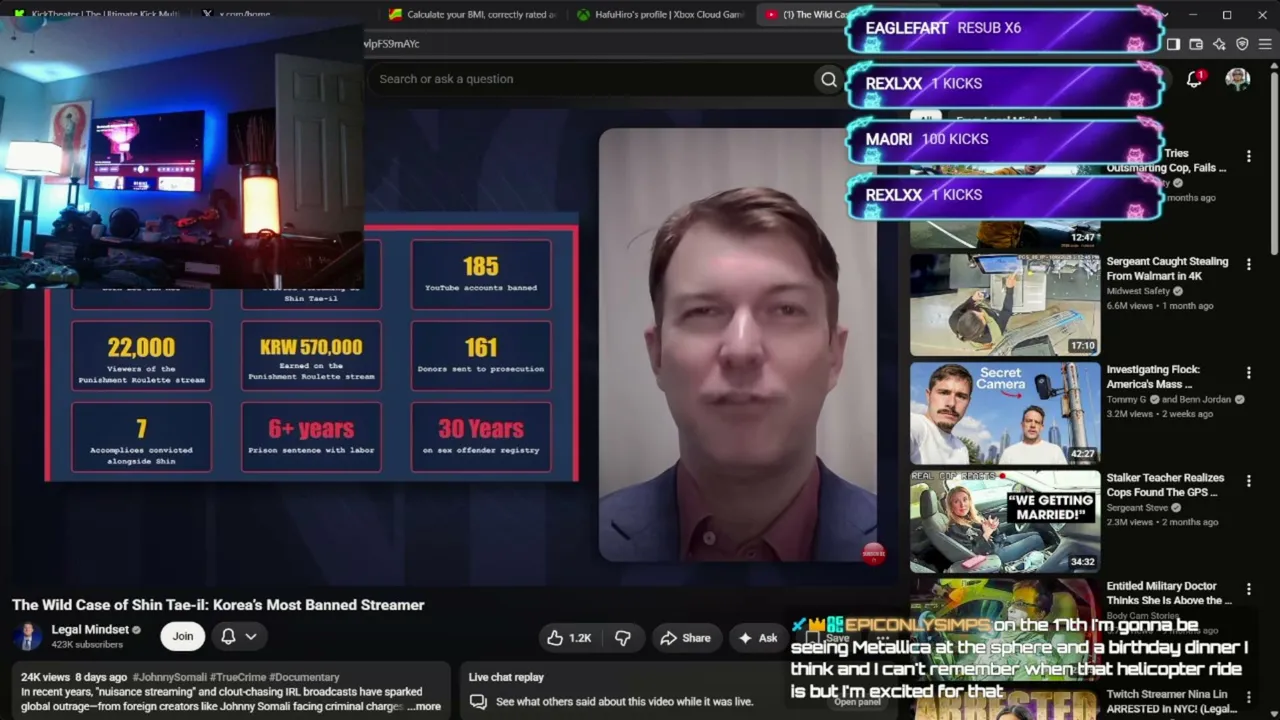Image resolution: width=1280 pixels, height=720 pixels.
Task: Open Legal Mindset channel avatar
Action: click(x=27, y=636)
